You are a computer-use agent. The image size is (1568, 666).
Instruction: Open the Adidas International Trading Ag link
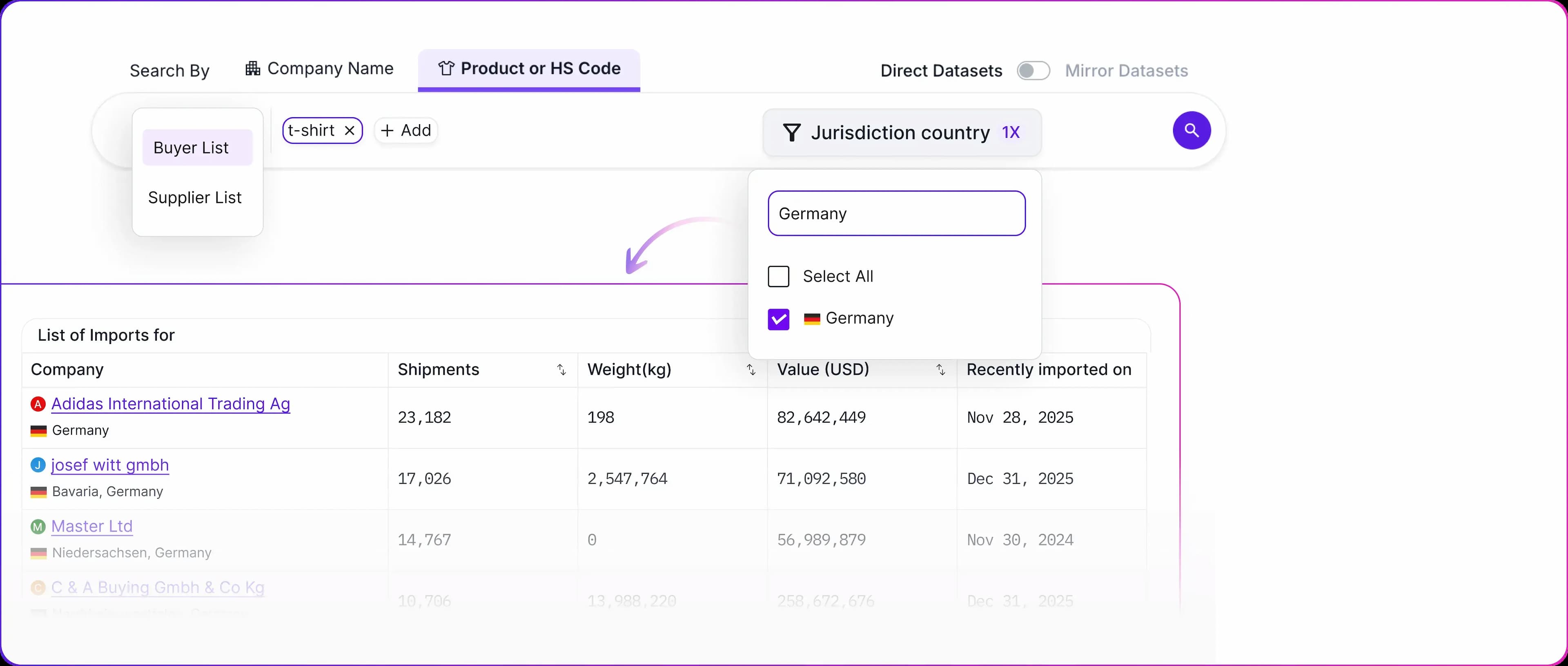pyautogui.click(x=170, y=404)
